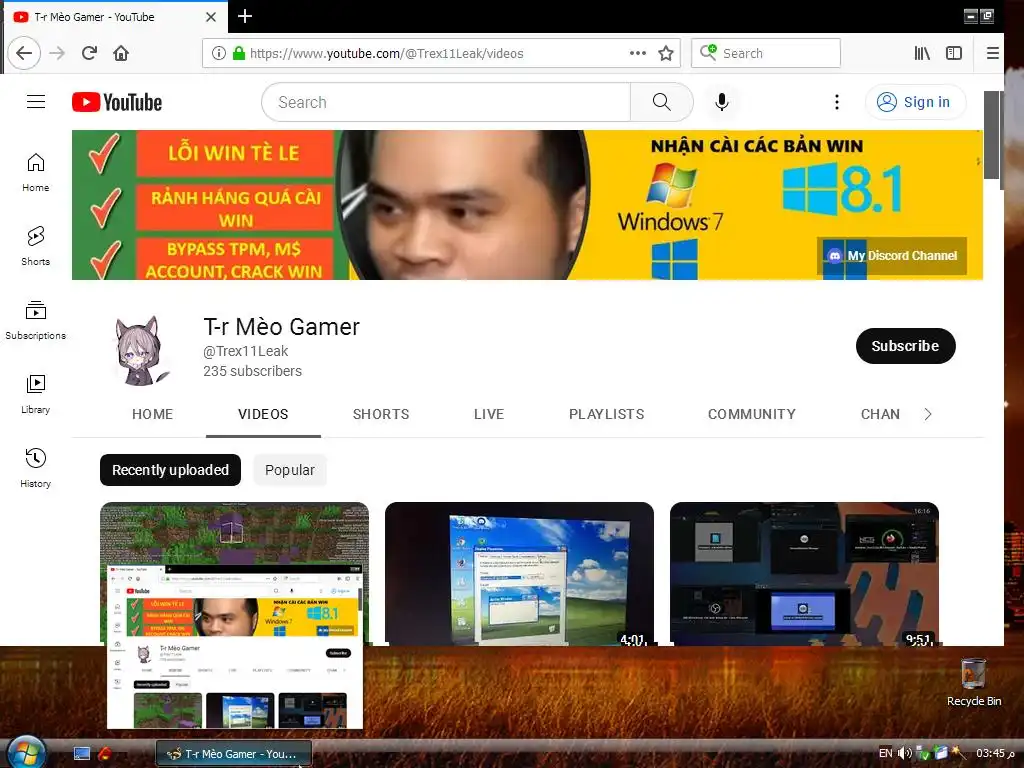Screen dimensions: 1024x768
Task: Open Home in YouTube sidebar
Action: [35, 172]
